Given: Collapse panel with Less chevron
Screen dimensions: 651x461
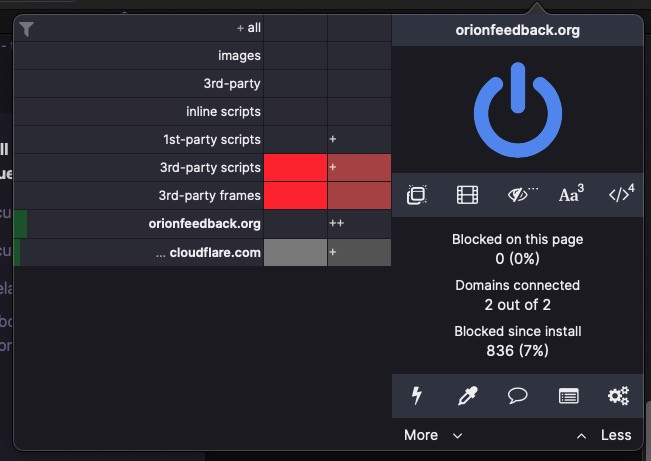Looking at the screenshot, I should pyautogui.click(x=605, y=435).
